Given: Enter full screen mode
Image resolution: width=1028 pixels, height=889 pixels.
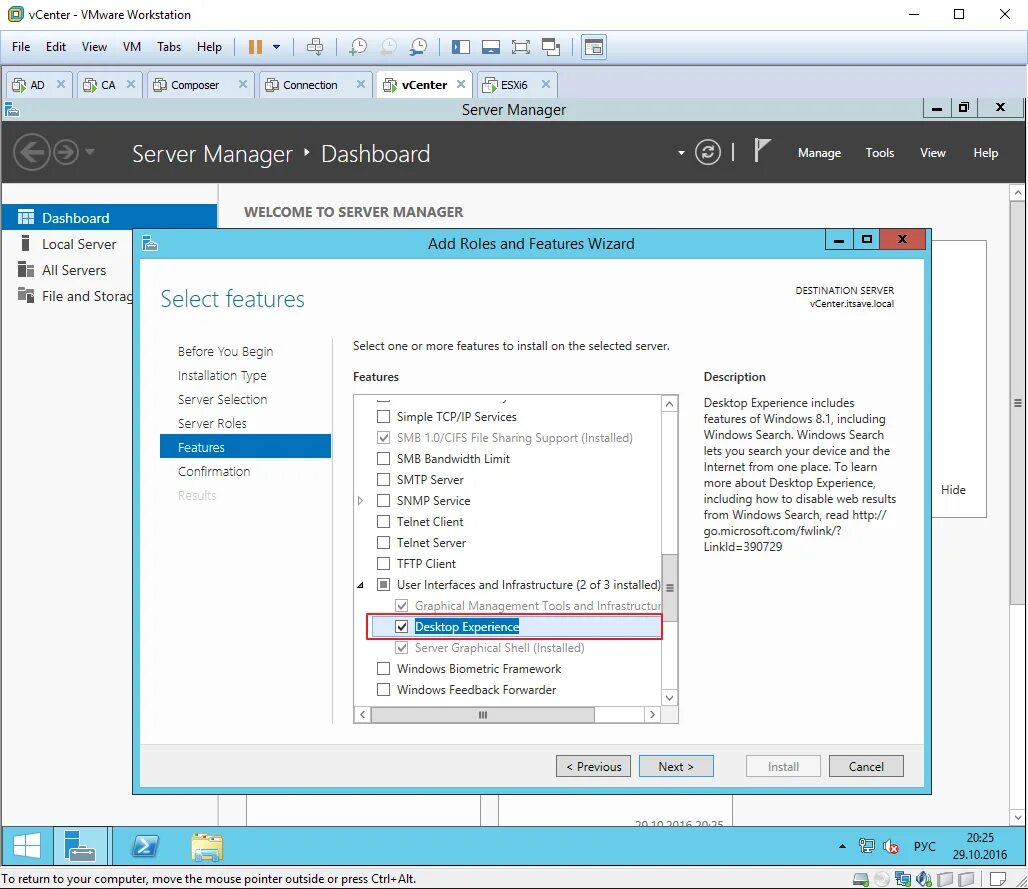Looking at the screenshot, I should (521, 47).
